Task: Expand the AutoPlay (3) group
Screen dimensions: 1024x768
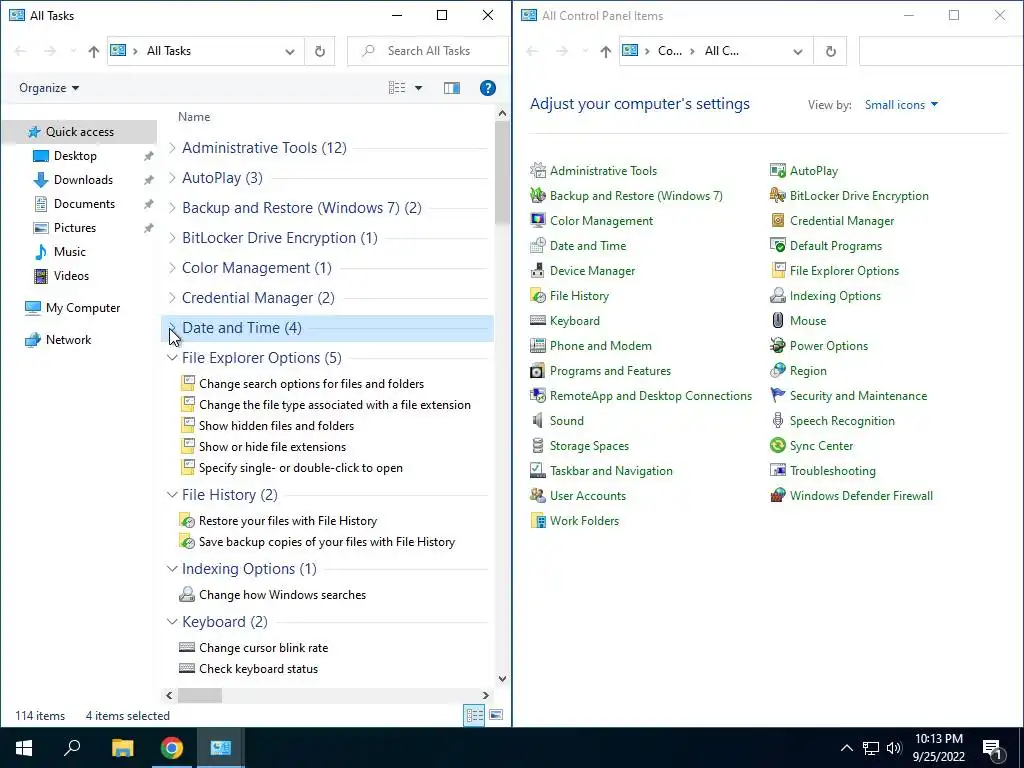Action: pyautogui.click(x=172, y=178)
